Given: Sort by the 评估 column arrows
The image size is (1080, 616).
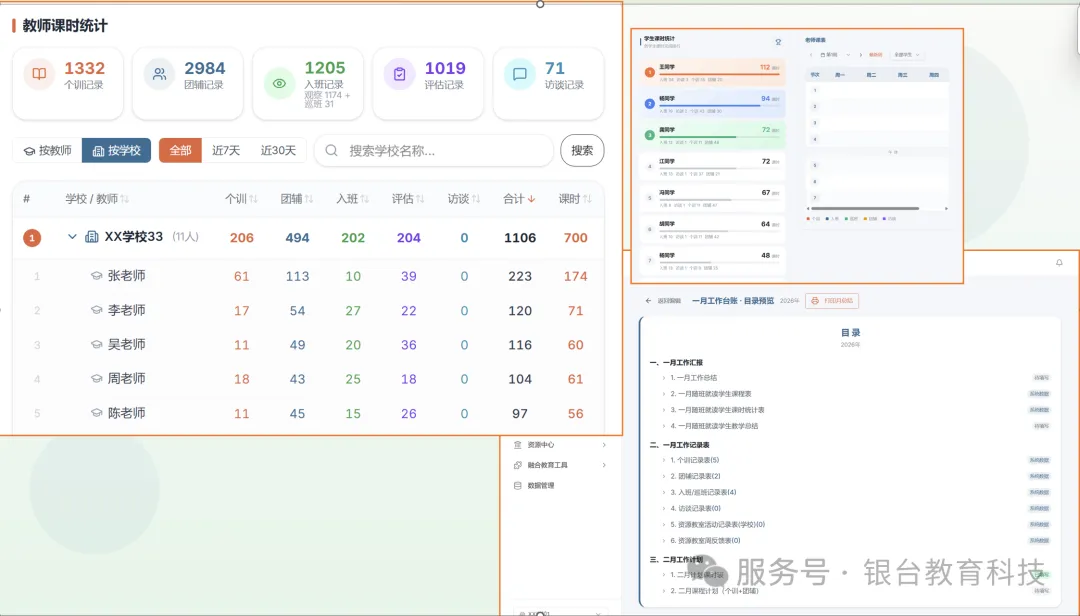Looking at the screenshot, I should (x=420, y=199).
